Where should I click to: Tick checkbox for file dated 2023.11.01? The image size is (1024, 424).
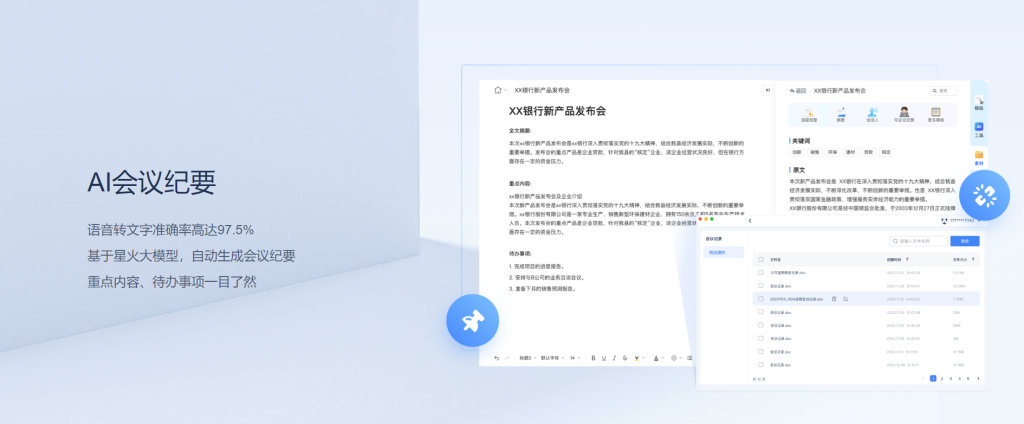[x=761, y=351]
